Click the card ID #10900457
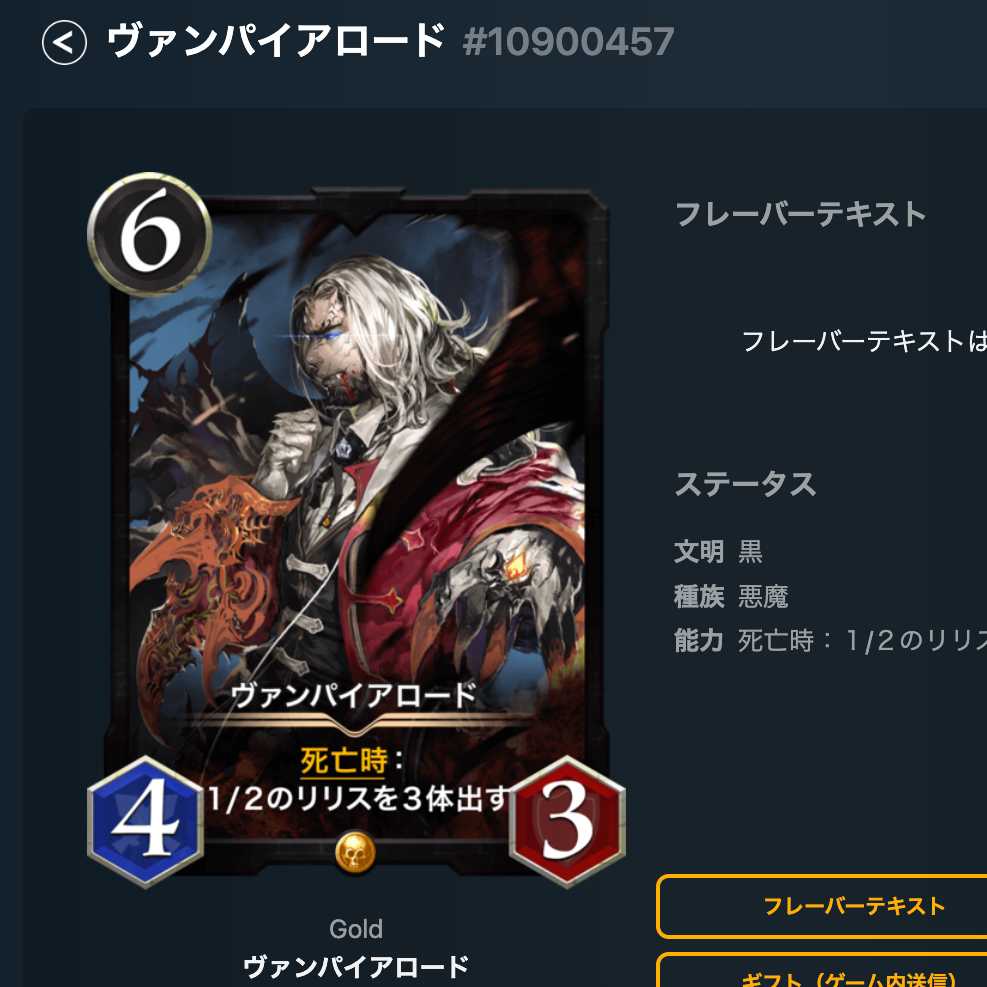The image size is (987, 987). point(568,42)
